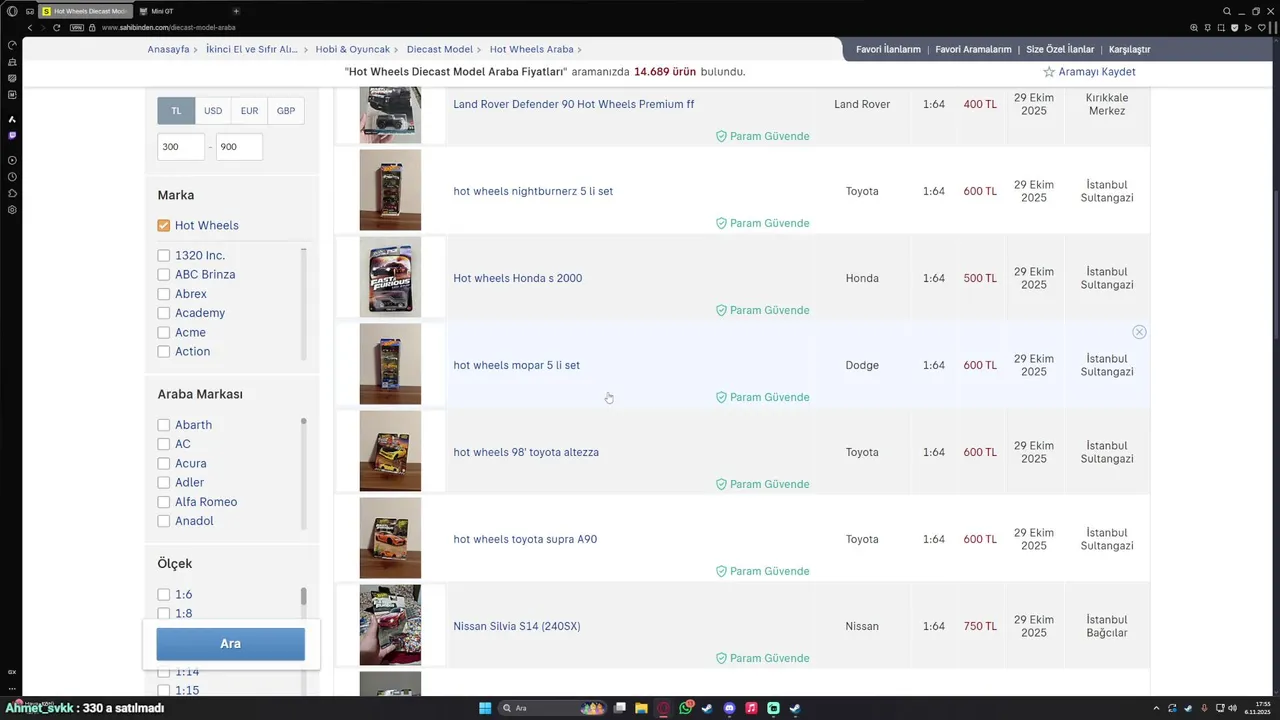Click the minimum price field showing 300
This screenshot has height=720, width=1280.
tap(181, 147)
